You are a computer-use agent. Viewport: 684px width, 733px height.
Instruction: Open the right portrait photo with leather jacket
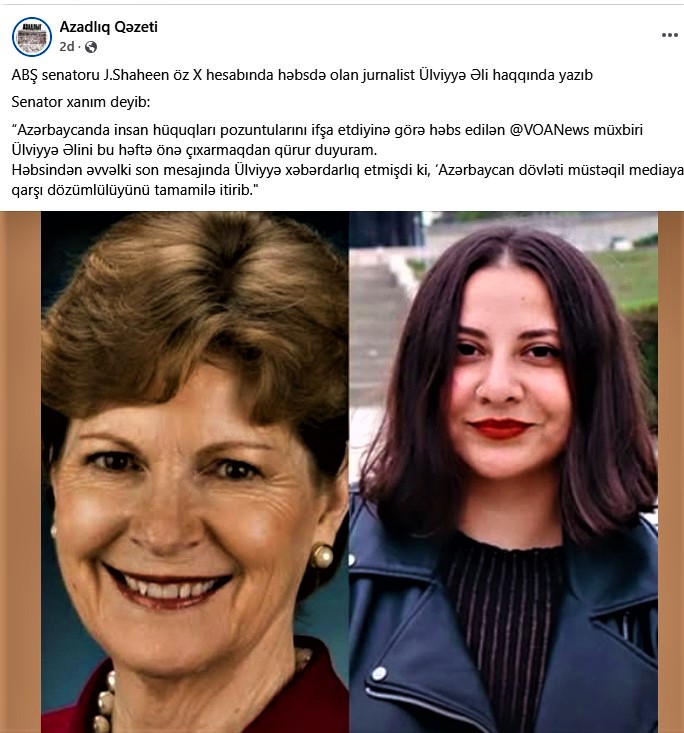504,472
